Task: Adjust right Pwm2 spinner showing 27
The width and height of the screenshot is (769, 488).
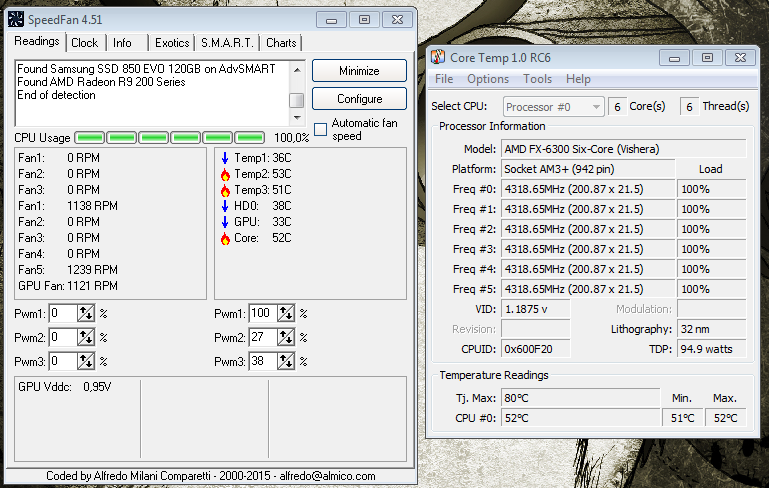Action: pos(286,337)
